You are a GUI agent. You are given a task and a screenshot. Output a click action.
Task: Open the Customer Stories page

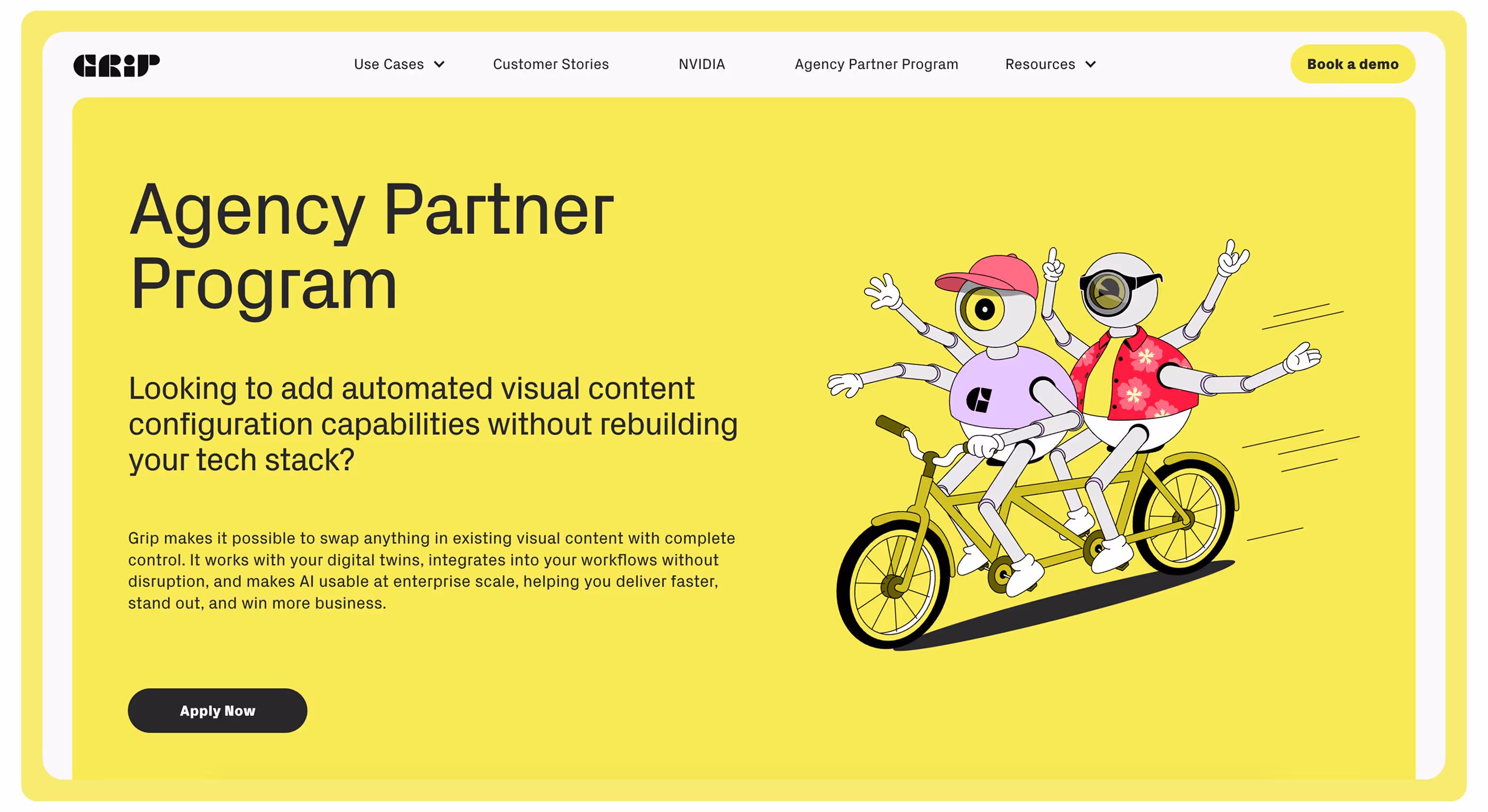[x=551, y=64]
